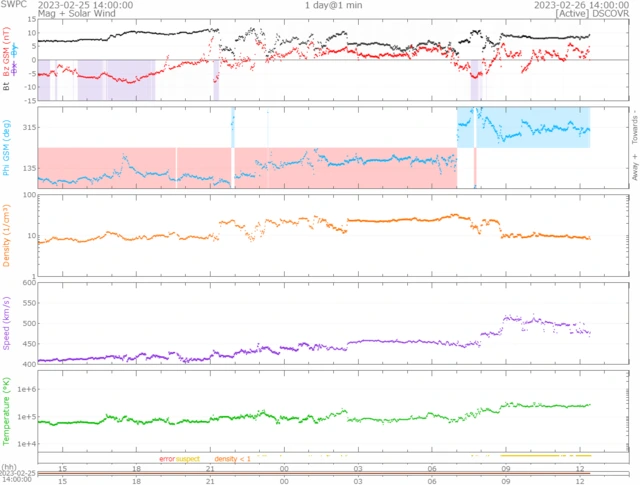
Task: Click the 100 tick on the density axis
Action: pyautogui.click(x=29, y=195)
